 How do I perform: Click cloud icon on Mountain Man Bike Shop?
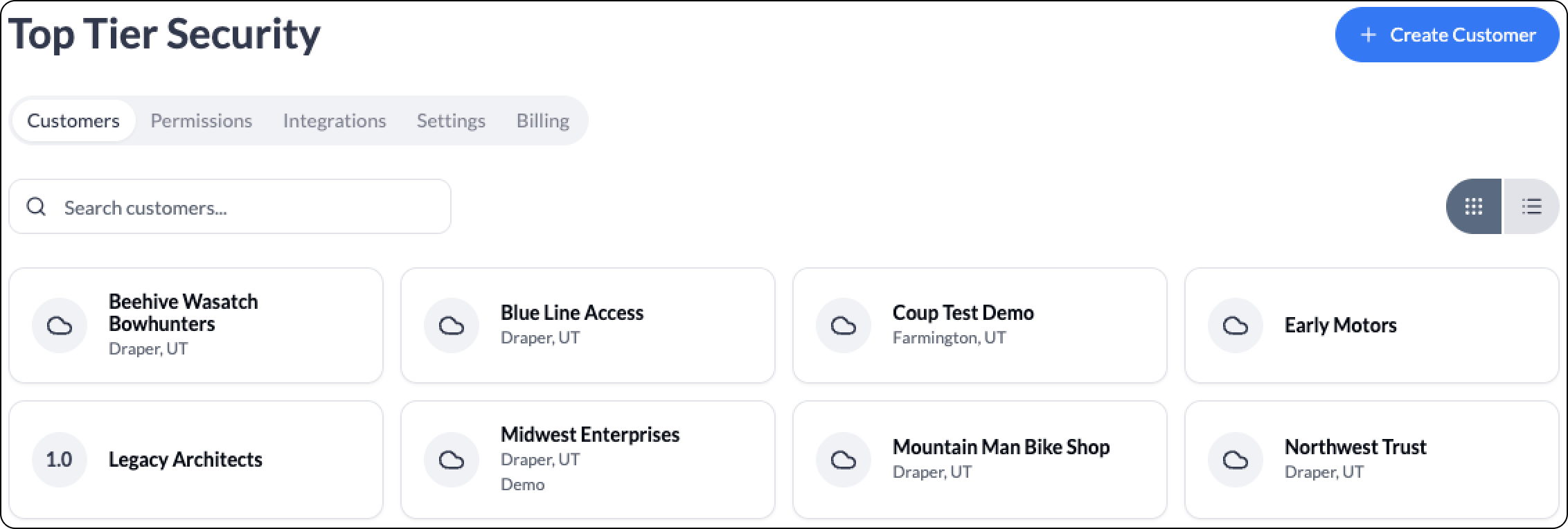(844, 460)
